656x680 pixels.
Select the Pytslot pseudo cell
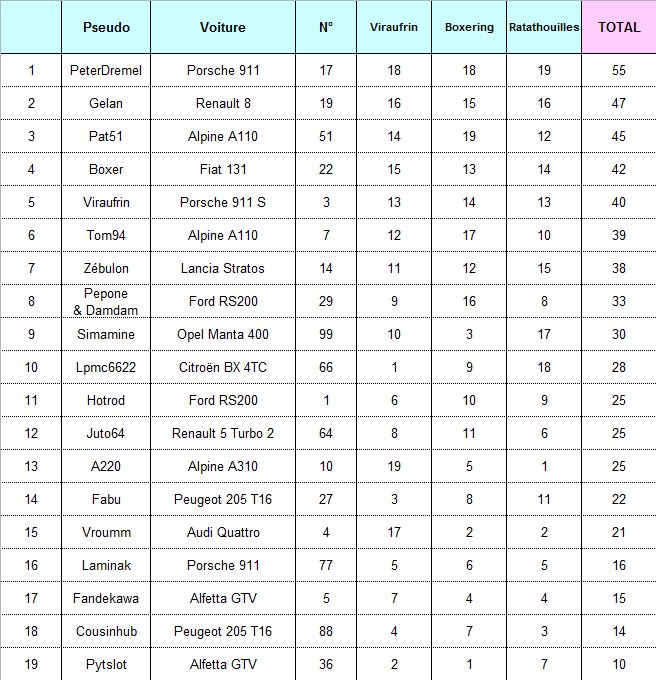tap(106, 664)
